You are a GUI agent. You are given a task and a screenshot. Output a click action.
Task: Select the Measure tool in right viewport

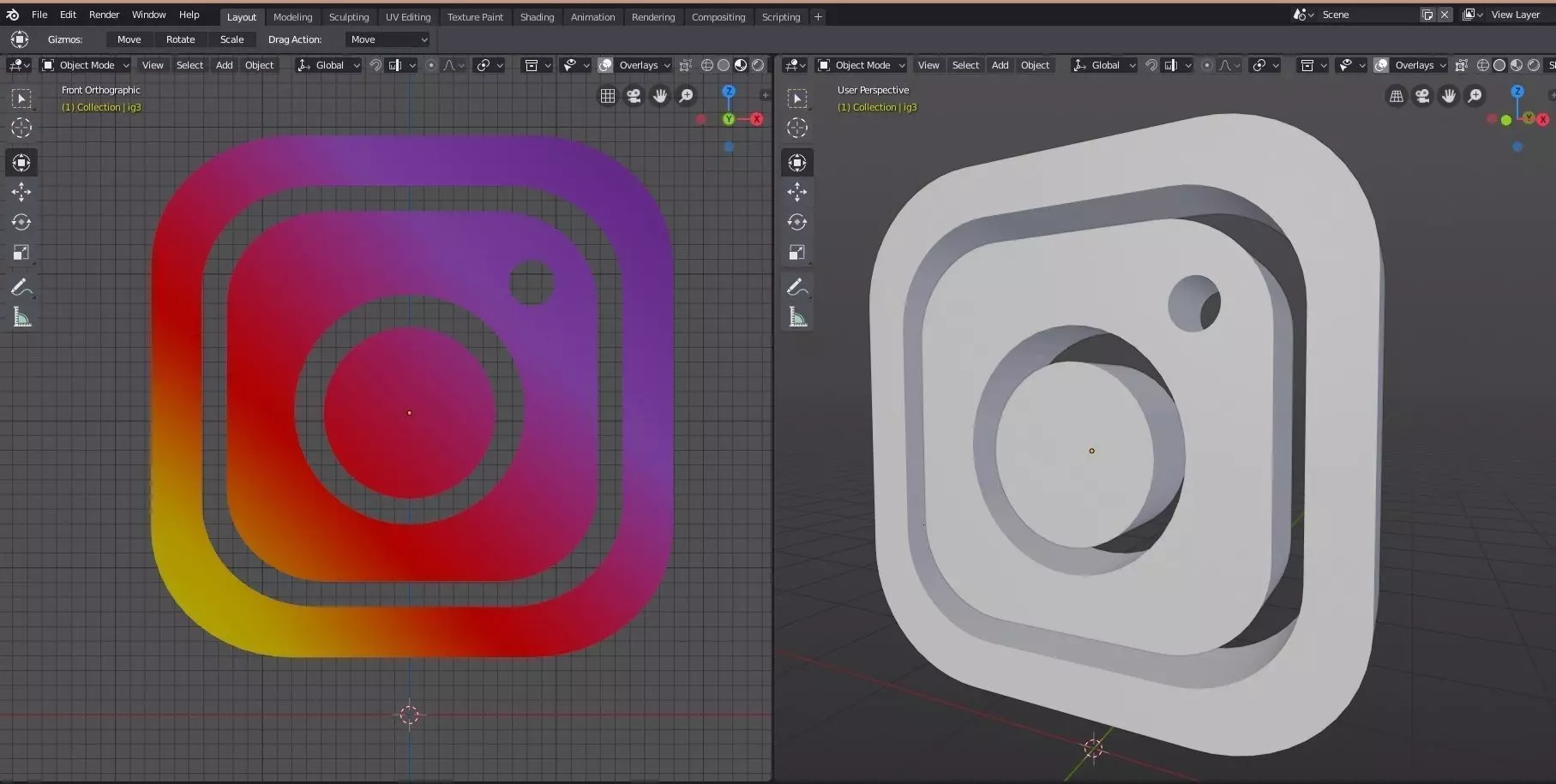pos(797,318)
